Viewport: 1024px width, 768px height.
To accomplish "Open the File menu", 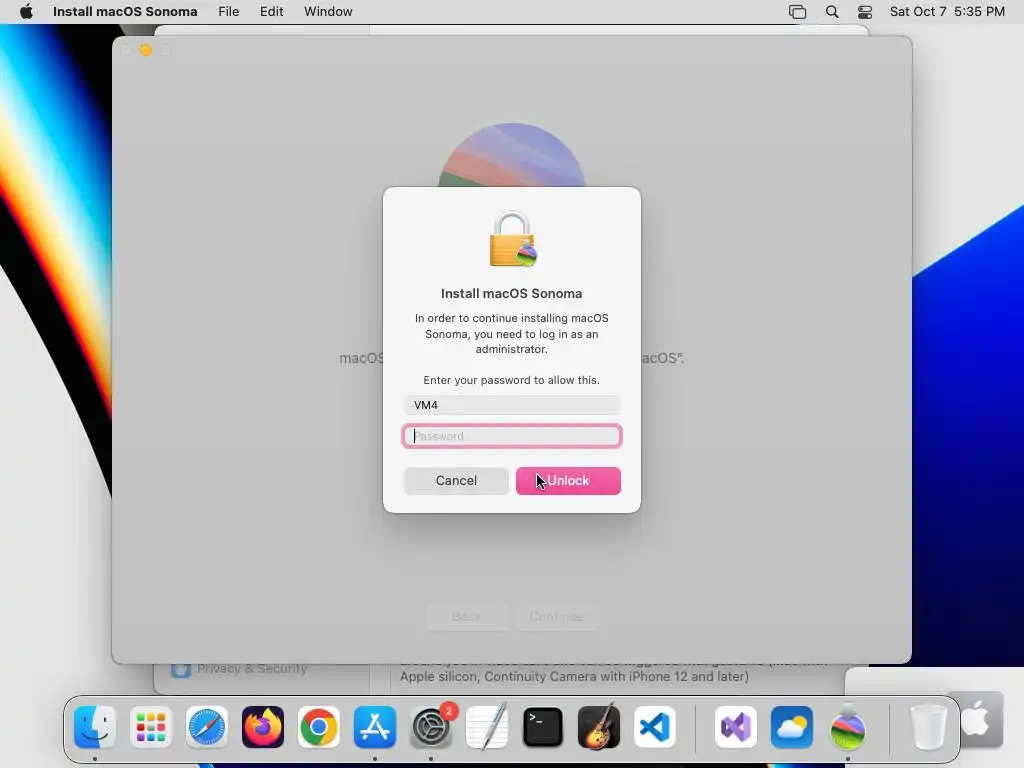I will pyautogui.click(x=229, y=12).
